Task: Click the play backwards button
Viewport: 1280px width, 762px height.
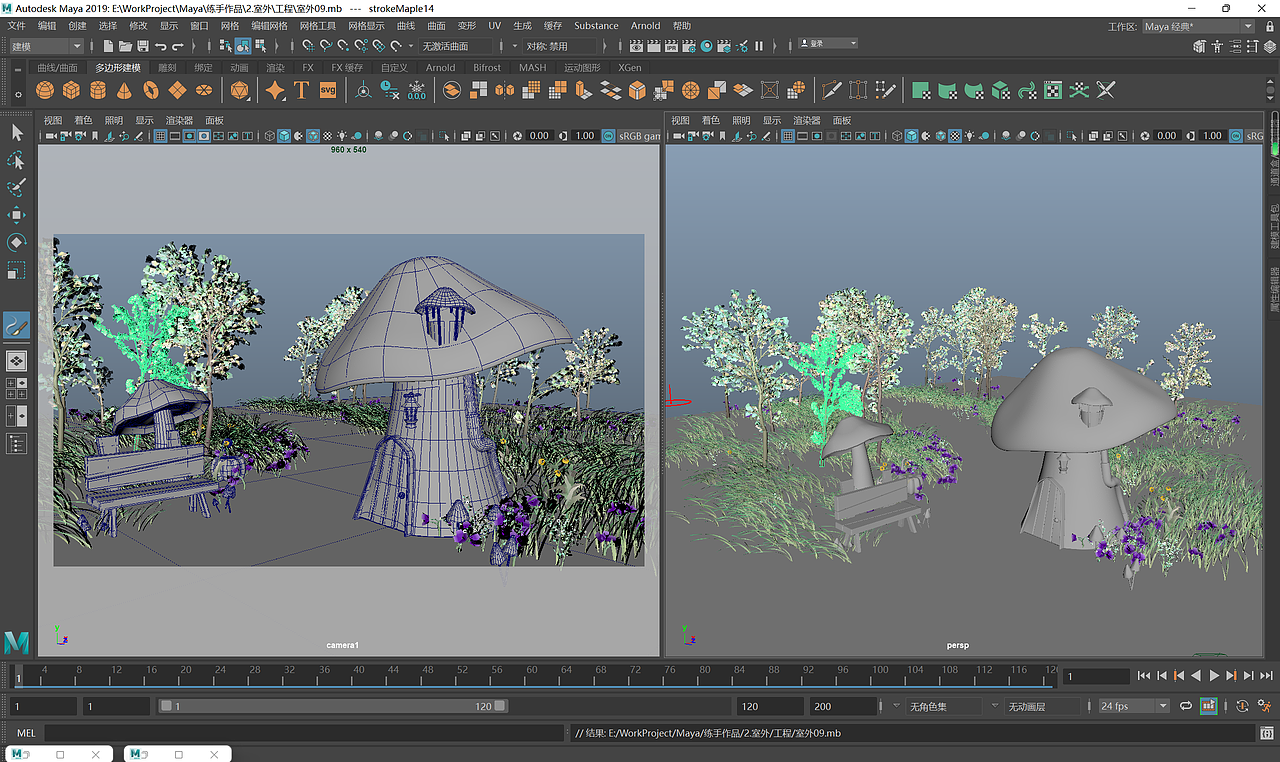Action: pyautogui.click(x=1197, y=676)
